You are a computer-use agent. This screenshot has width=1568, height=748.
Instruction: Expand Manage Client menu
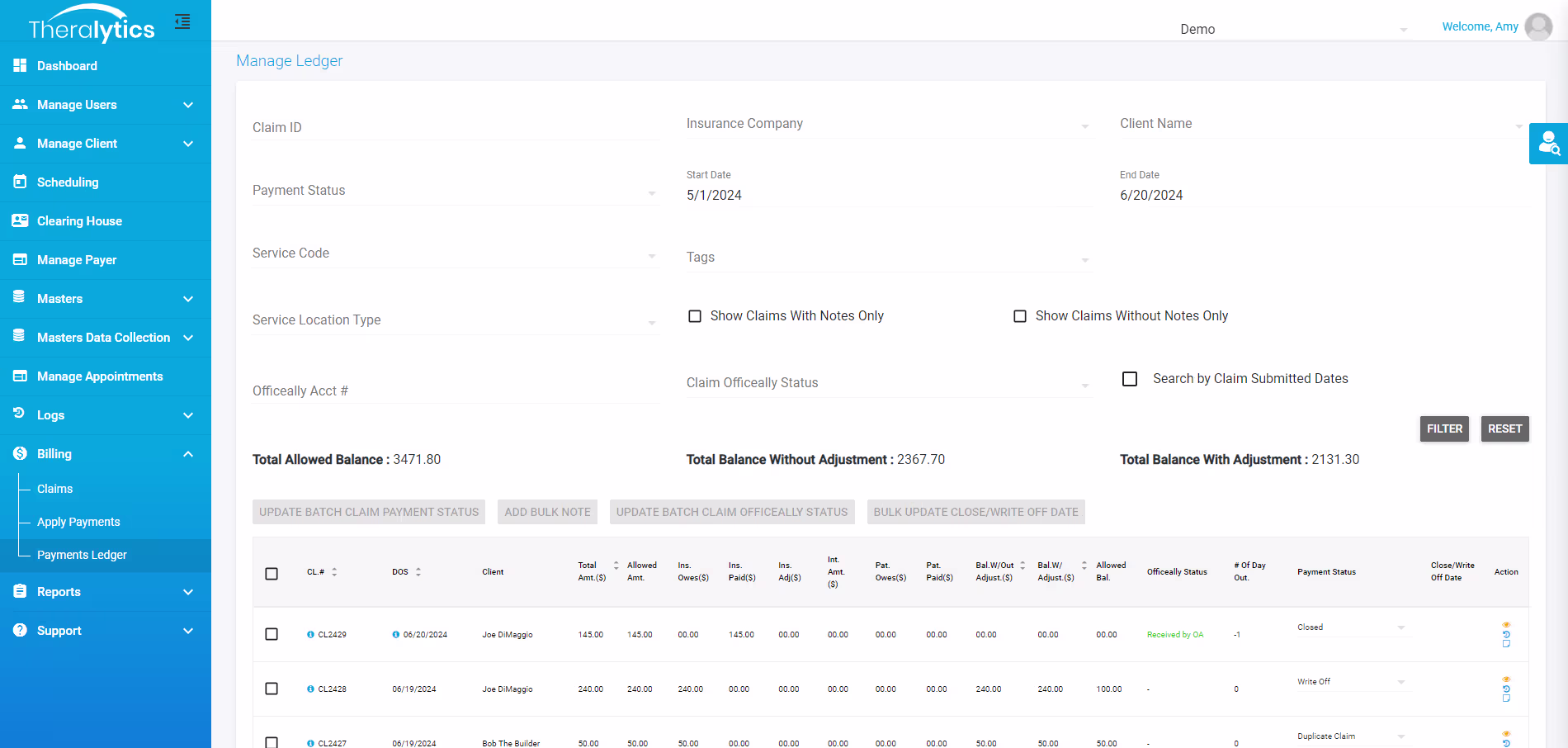click(106, 144)
